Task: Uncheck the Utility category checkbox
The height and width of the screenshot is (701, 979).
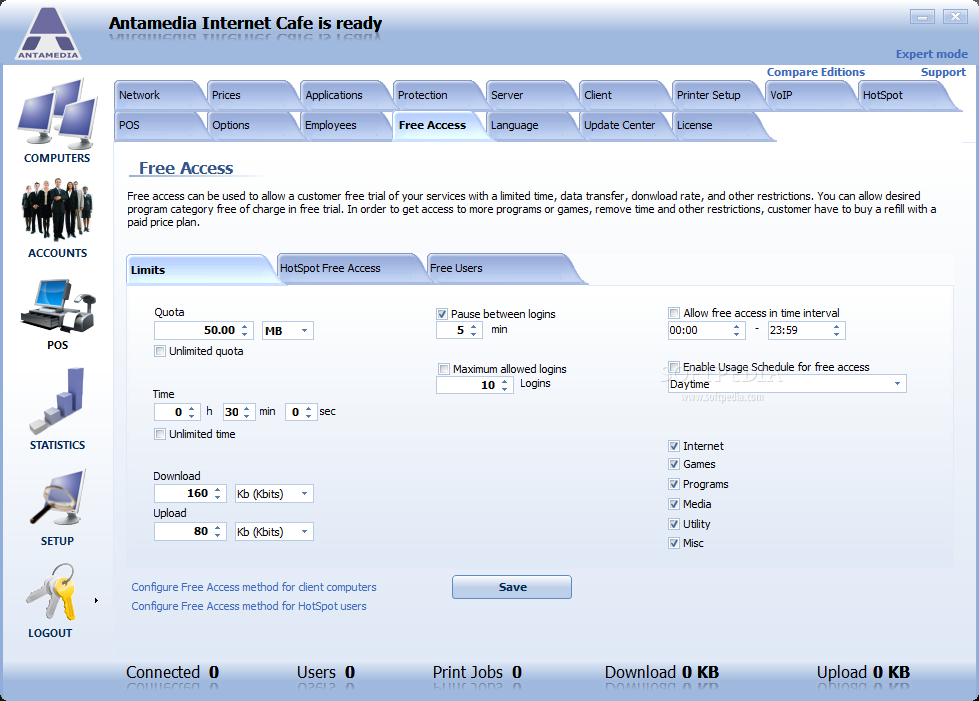Action: [x=674, y=524]
